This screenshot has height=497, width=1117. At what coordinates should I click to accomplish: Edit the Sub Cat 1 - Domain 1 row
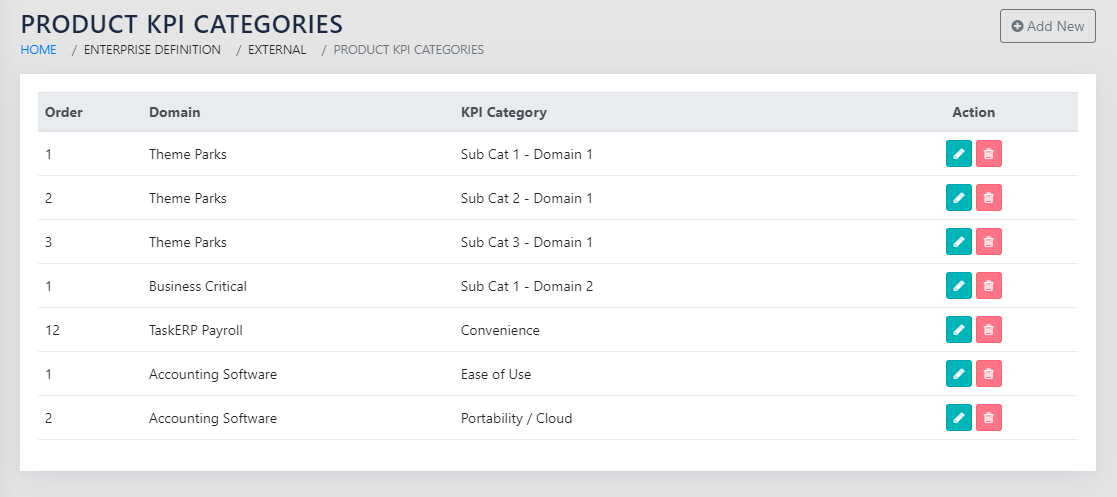click(x=958, y=154)
